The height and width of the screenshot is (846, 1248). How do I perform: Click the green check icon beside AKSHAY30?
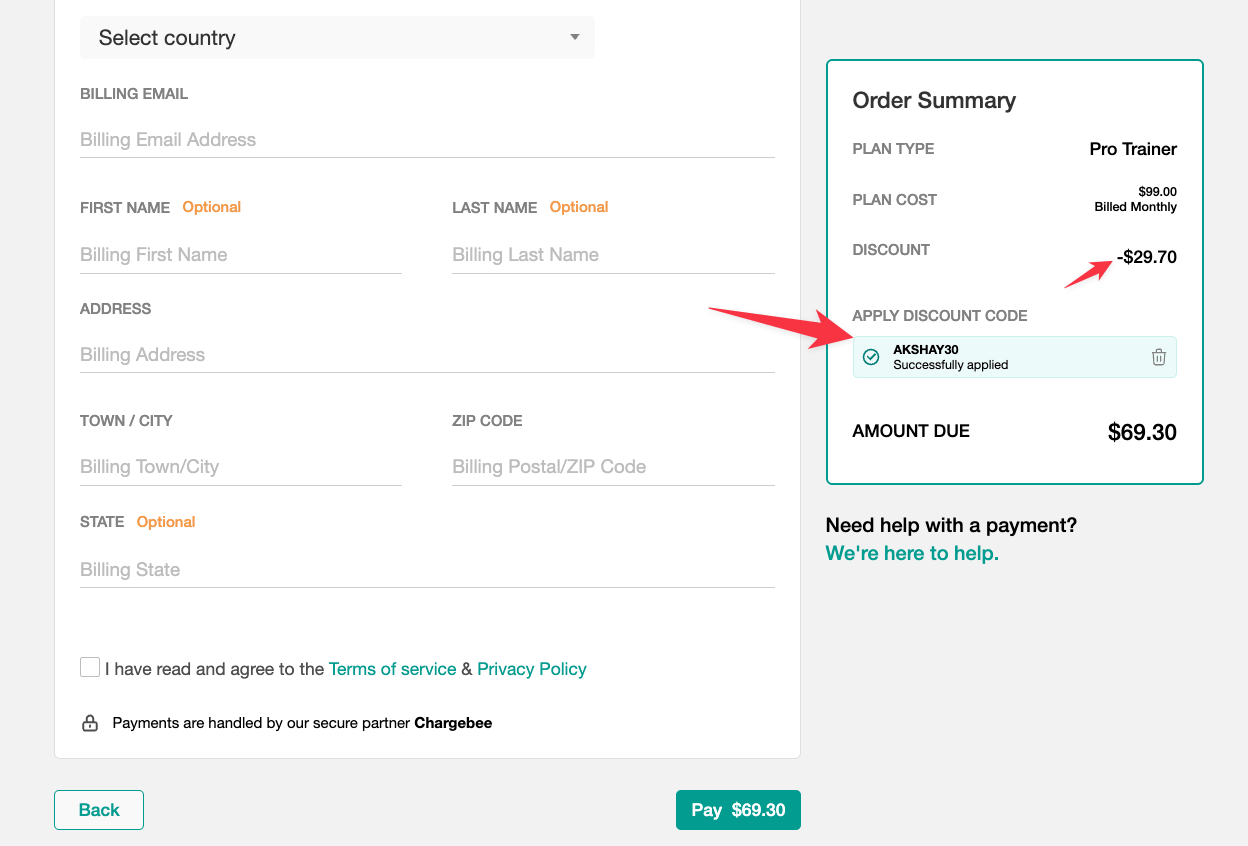[871, 357]
